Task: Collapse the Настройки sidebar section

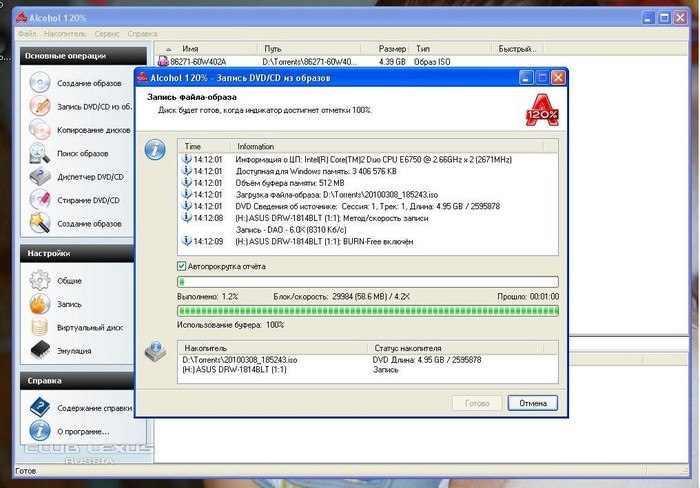Action: click(x=125, y=256)
